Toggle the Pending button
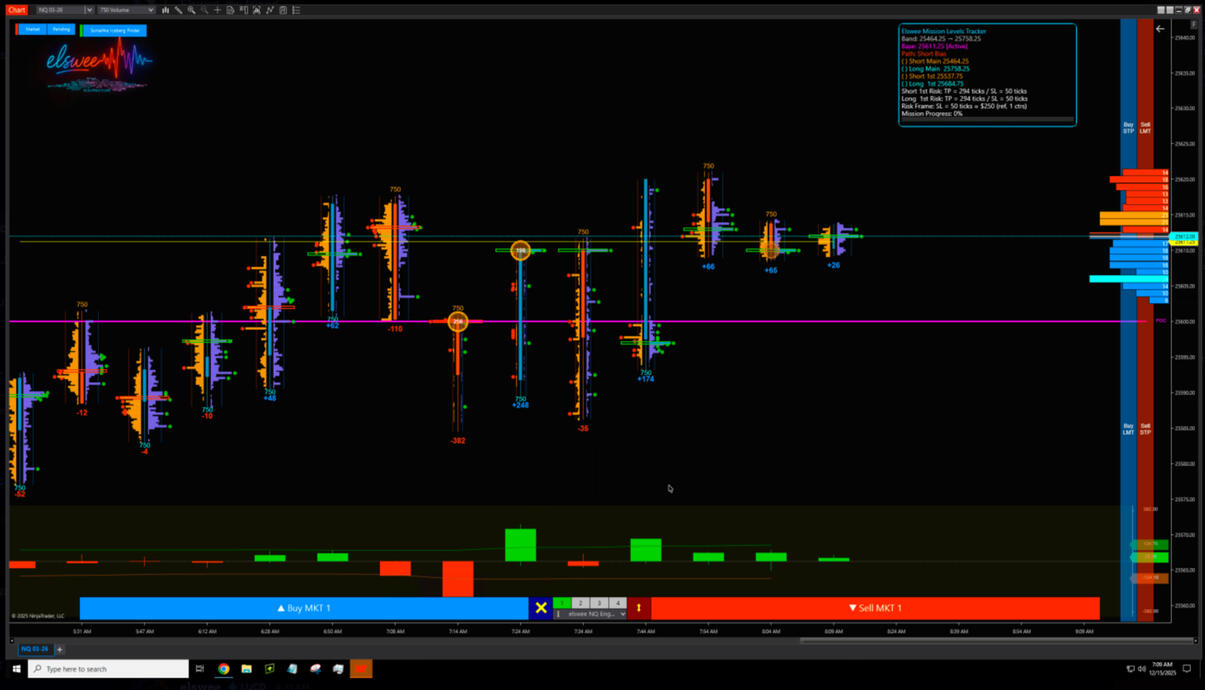The height and width of the screenshot is (690, 1205). [x=61, y=30]
